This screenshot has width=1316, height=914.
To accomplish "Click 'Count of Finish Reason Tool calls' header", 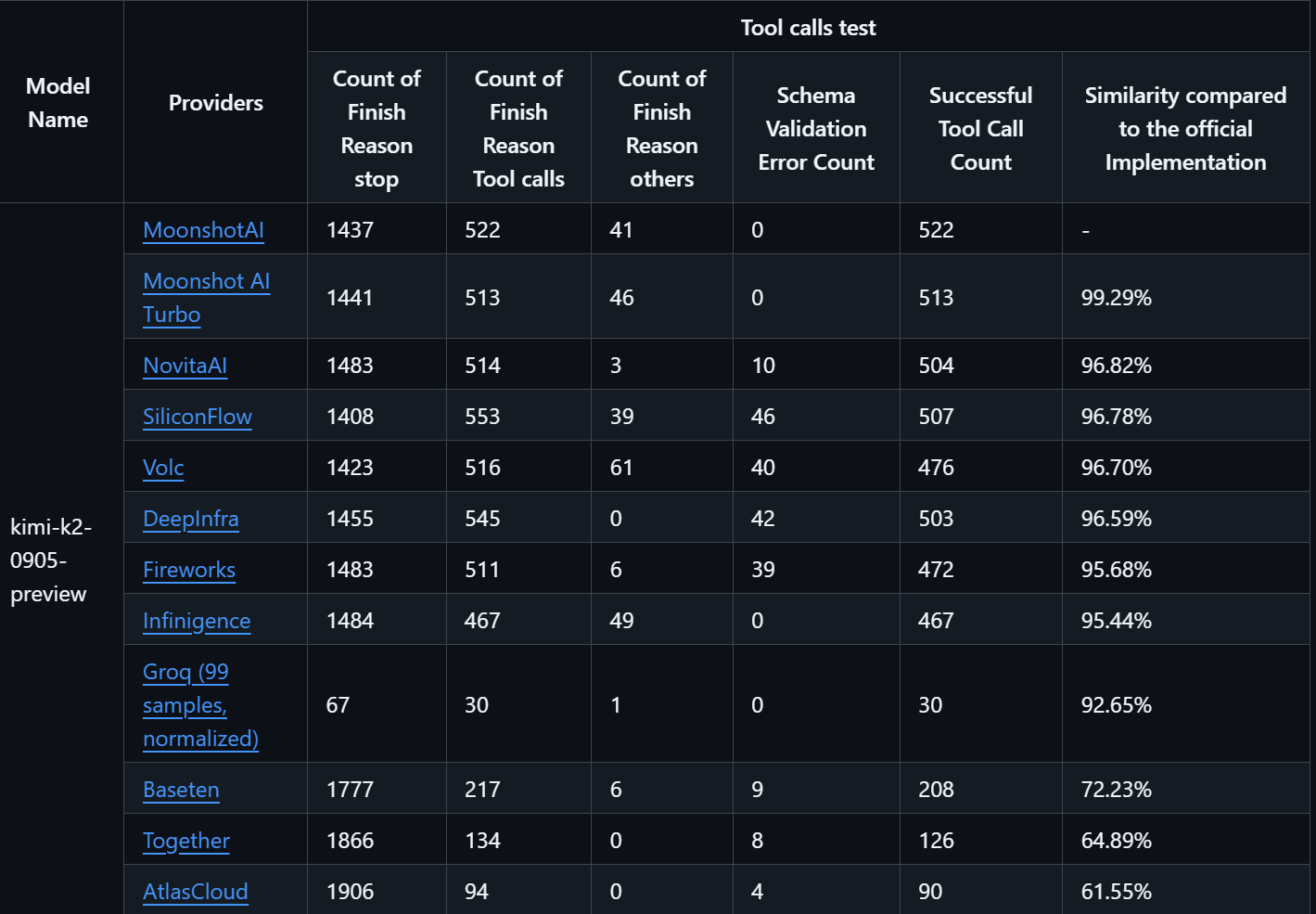I will click(x=518, y=129).
